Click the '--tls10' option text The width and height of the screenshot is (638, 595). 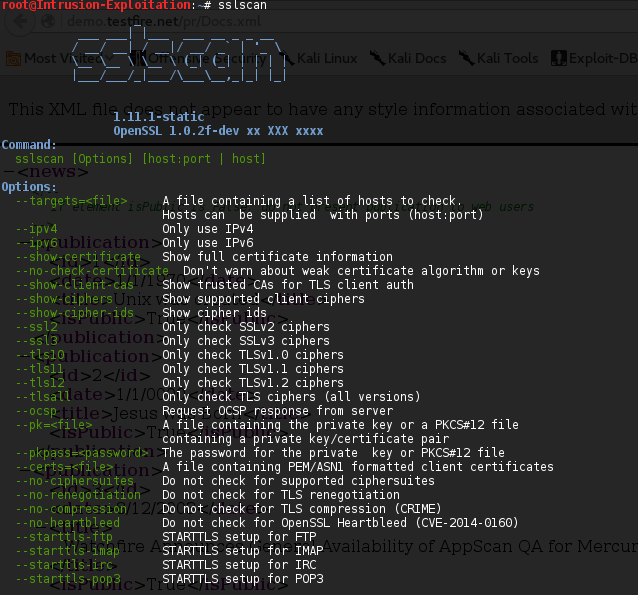point(40,355)
